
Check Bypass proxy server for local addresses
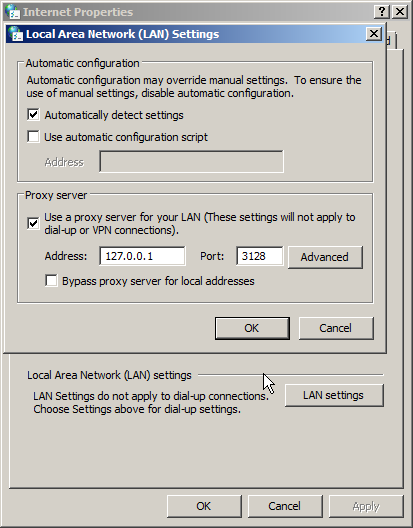51,280
